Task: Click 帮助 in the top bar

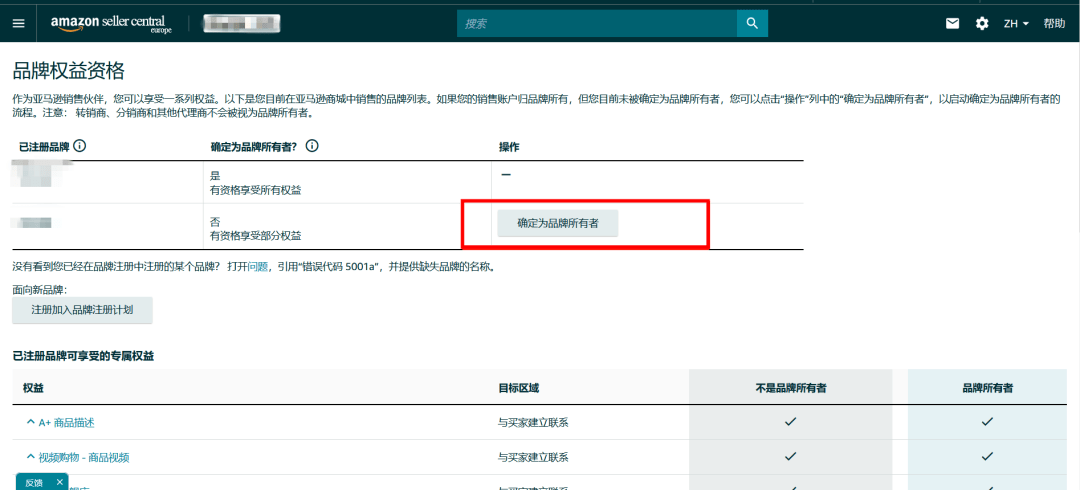Action: click(x=1054, y=23)
